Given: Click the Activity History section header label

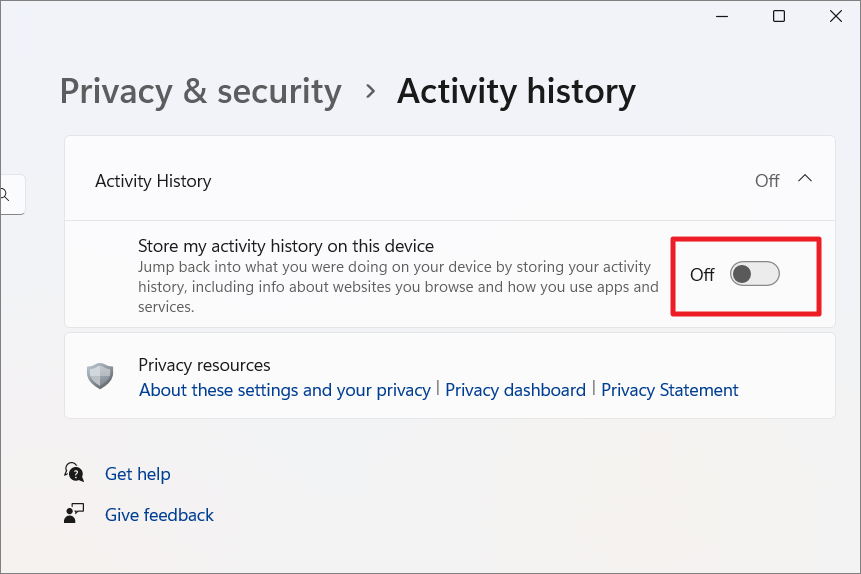Looking at the screenshot, I should point(153,181).
